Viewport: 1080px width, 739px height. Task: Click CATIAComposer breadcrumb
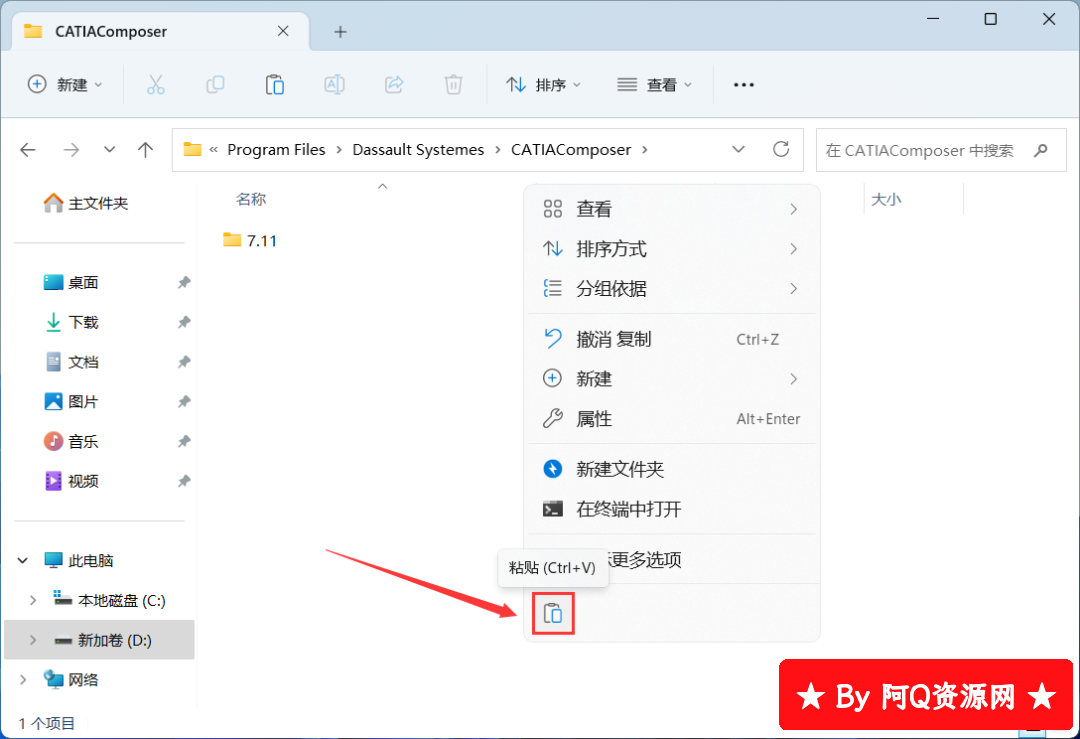click(x=571, y=149)
